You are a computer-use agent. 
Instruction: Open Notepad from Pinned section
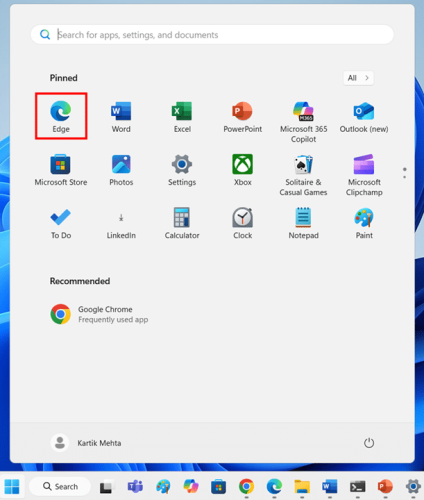pyautogui.click(x=303, y=223)
